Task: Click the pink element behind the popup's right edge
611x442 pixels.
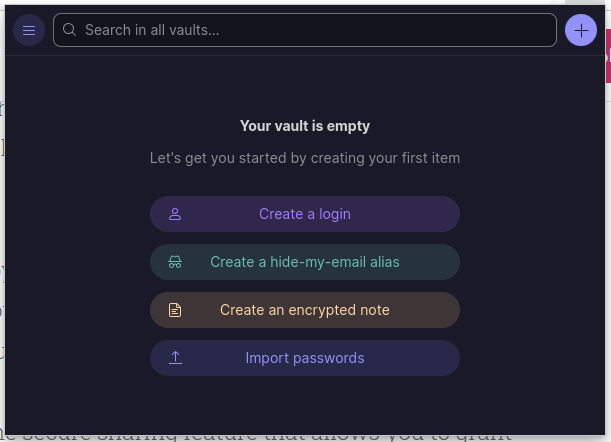Action: 608,55
